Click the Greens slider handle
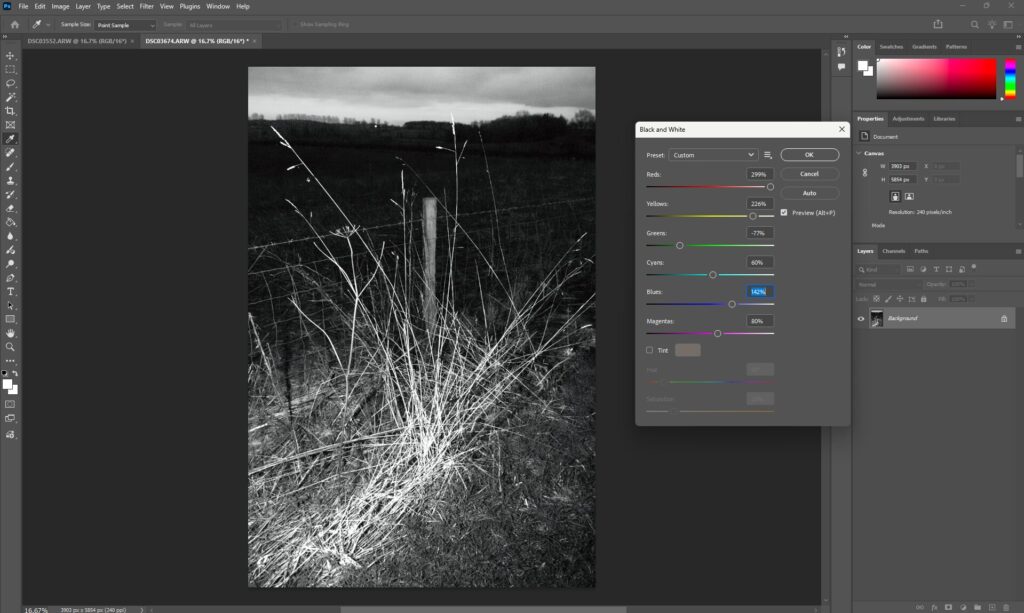The width and height of the screenshot is (1024, 613). pos(680,245)
